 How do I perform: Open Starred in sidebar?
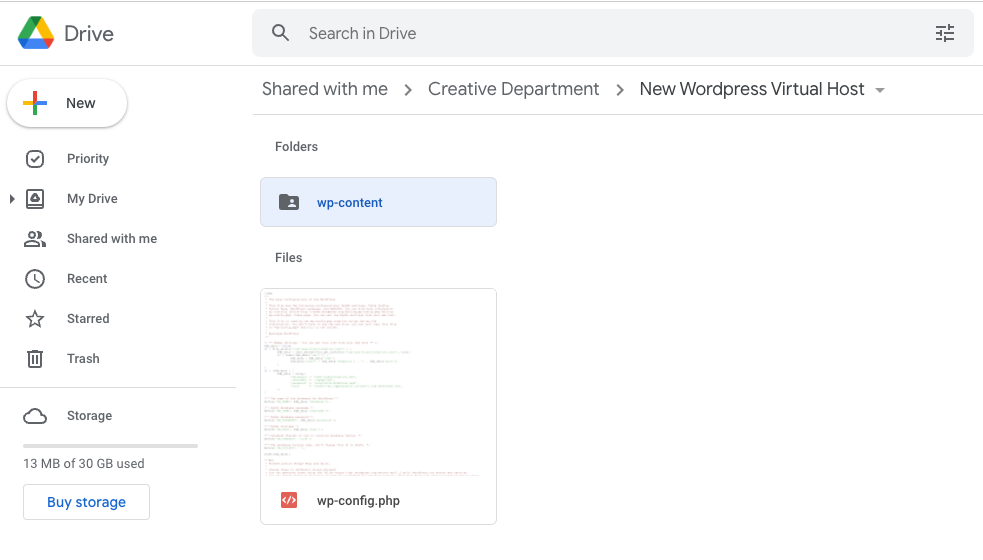pos(88,319)
